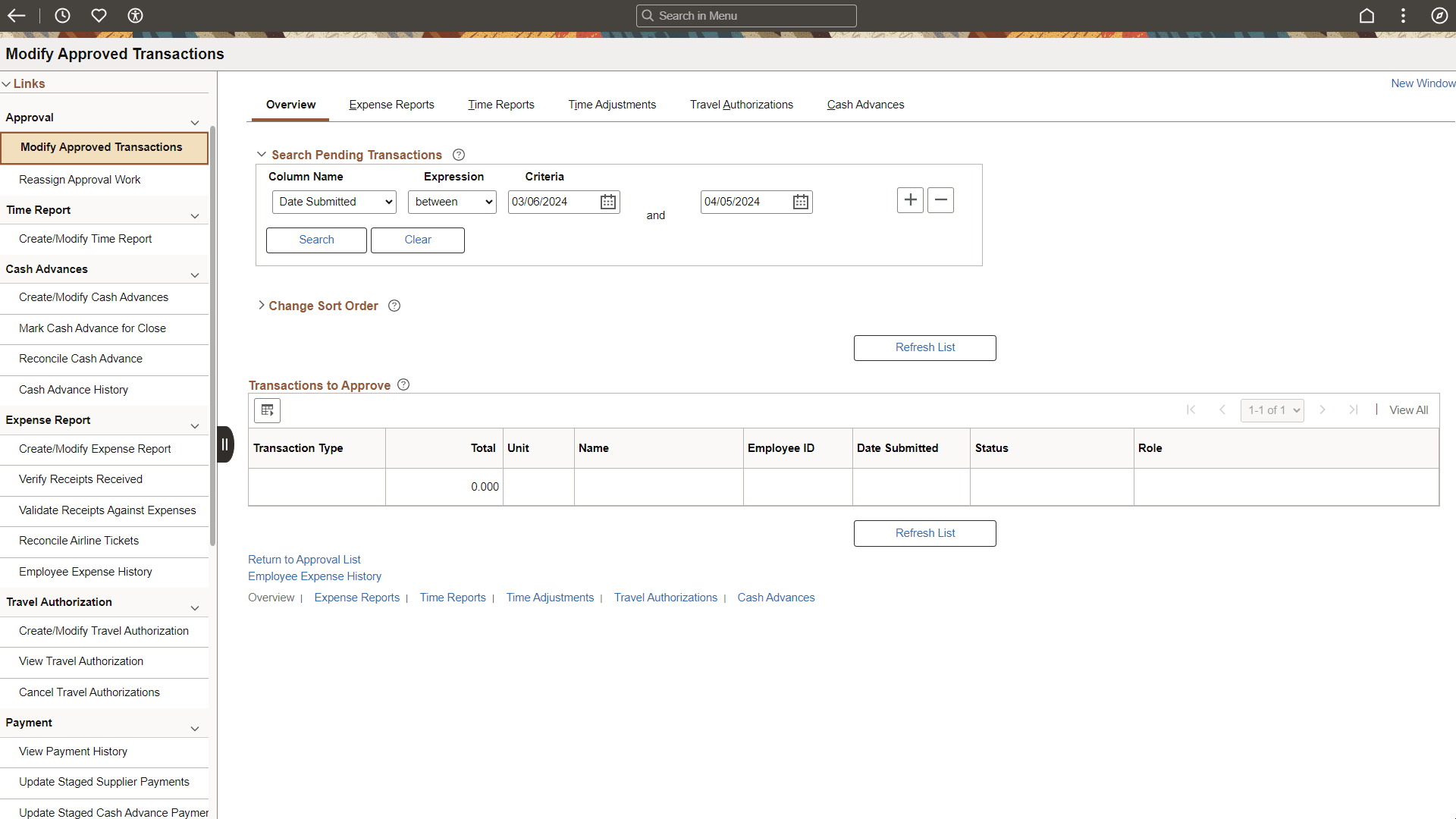Remove a criteria row with the minus icon
This screenshot has width=1456, height=819.
(x=940, y=199)
